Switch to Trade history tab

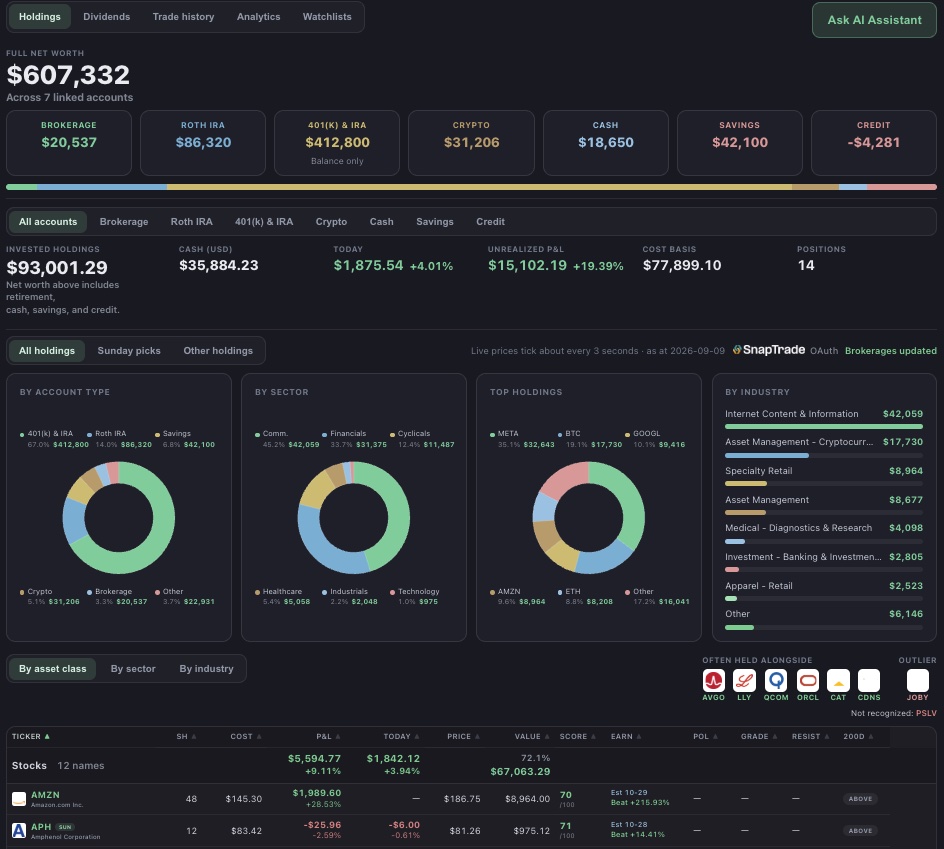183,17
